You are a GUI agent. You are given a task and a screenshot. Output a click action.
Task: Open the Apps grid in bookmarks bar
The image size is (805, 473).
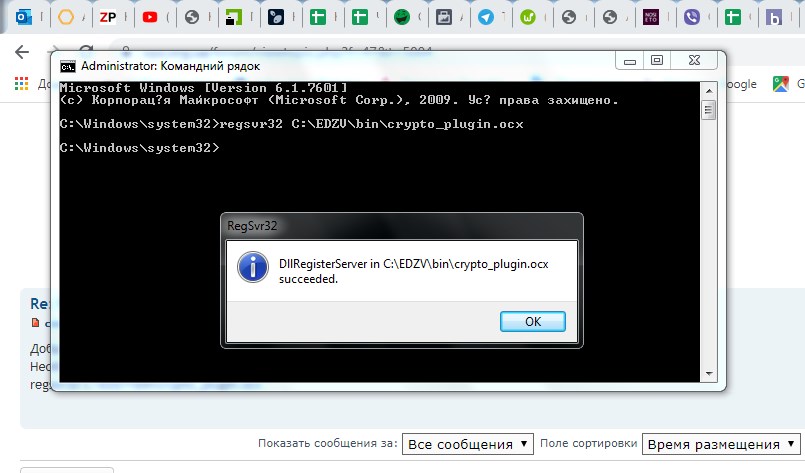[x=20, y=85]
